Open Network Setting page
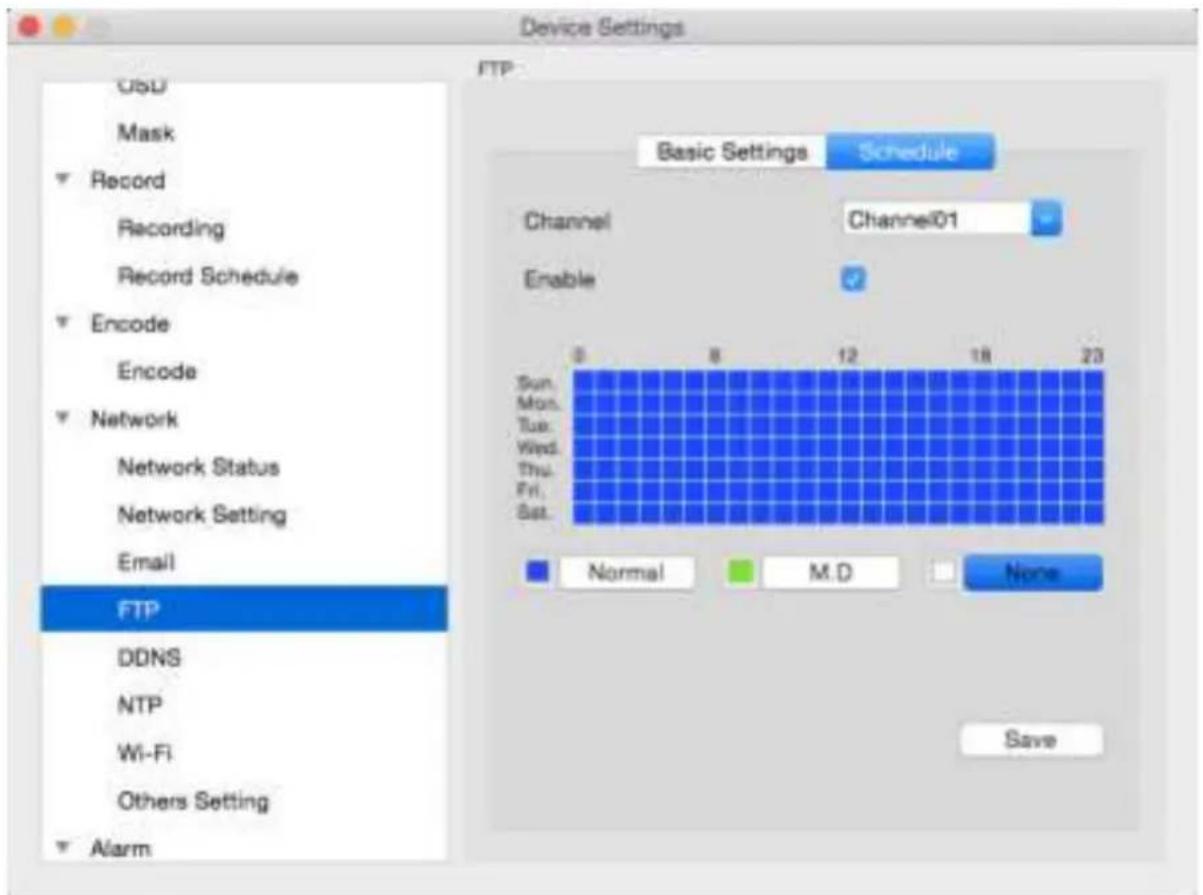This screenshot has width=1203, height=895. point(202,515)
